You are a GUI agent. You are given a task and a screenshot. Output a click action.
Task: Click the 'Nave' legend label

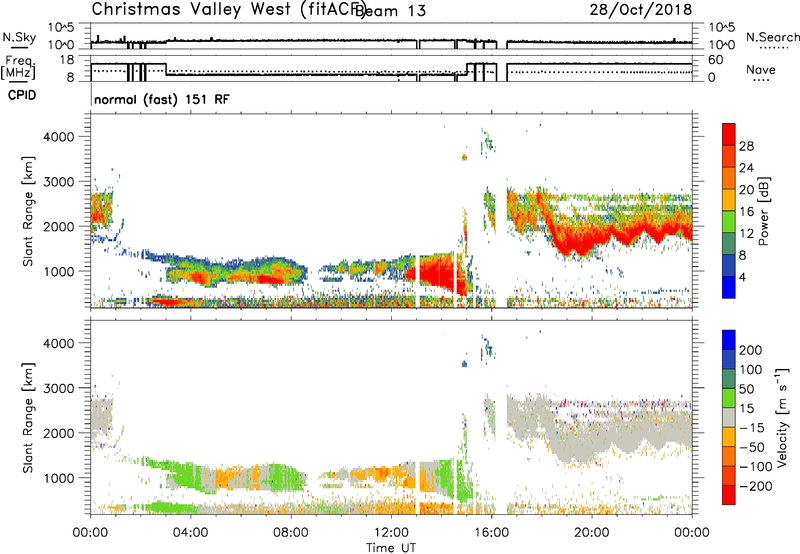click(761, 69)
